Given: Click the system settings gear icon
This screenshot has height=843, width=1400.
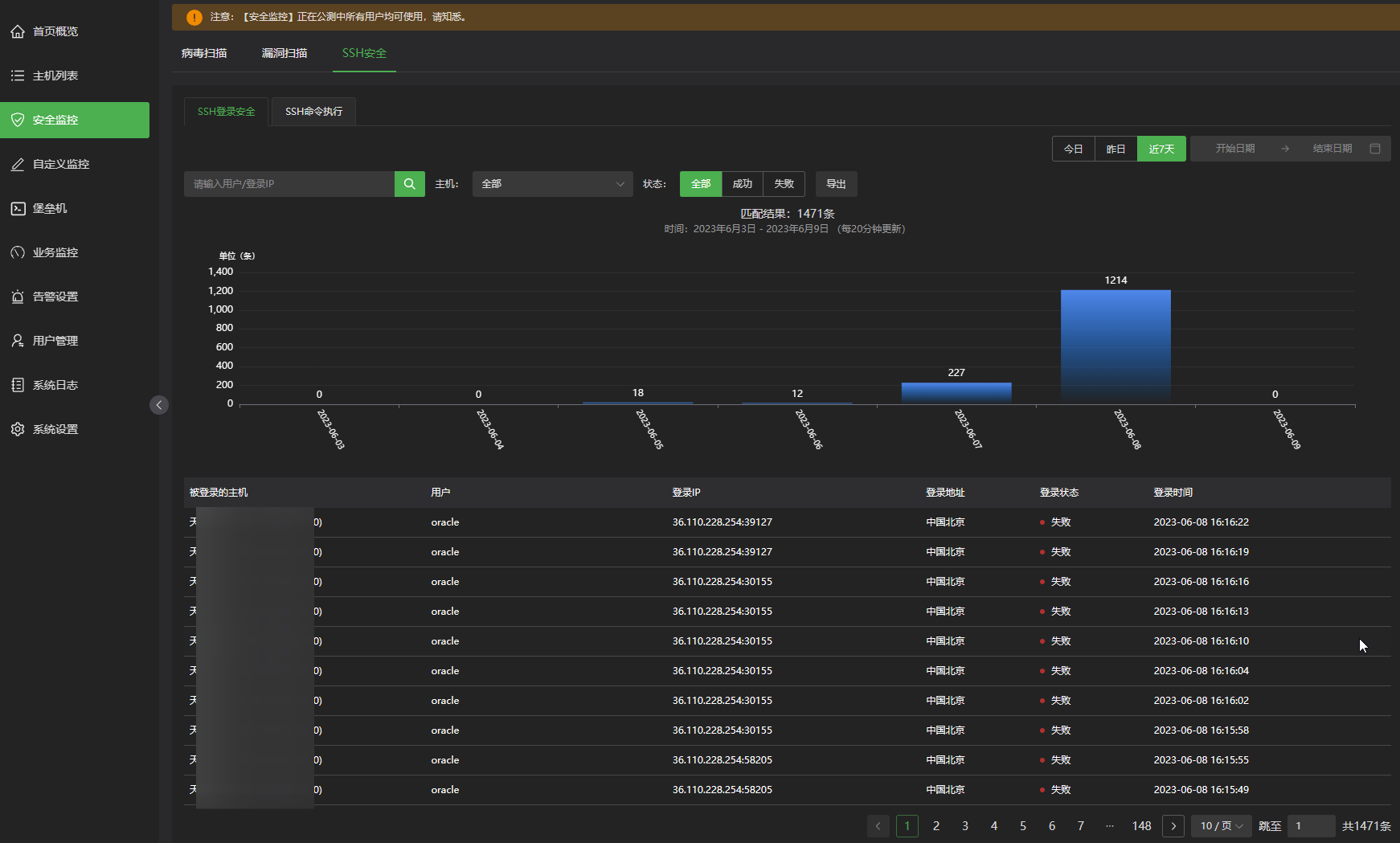Looking at the screenshot, I should pos(18,429).
